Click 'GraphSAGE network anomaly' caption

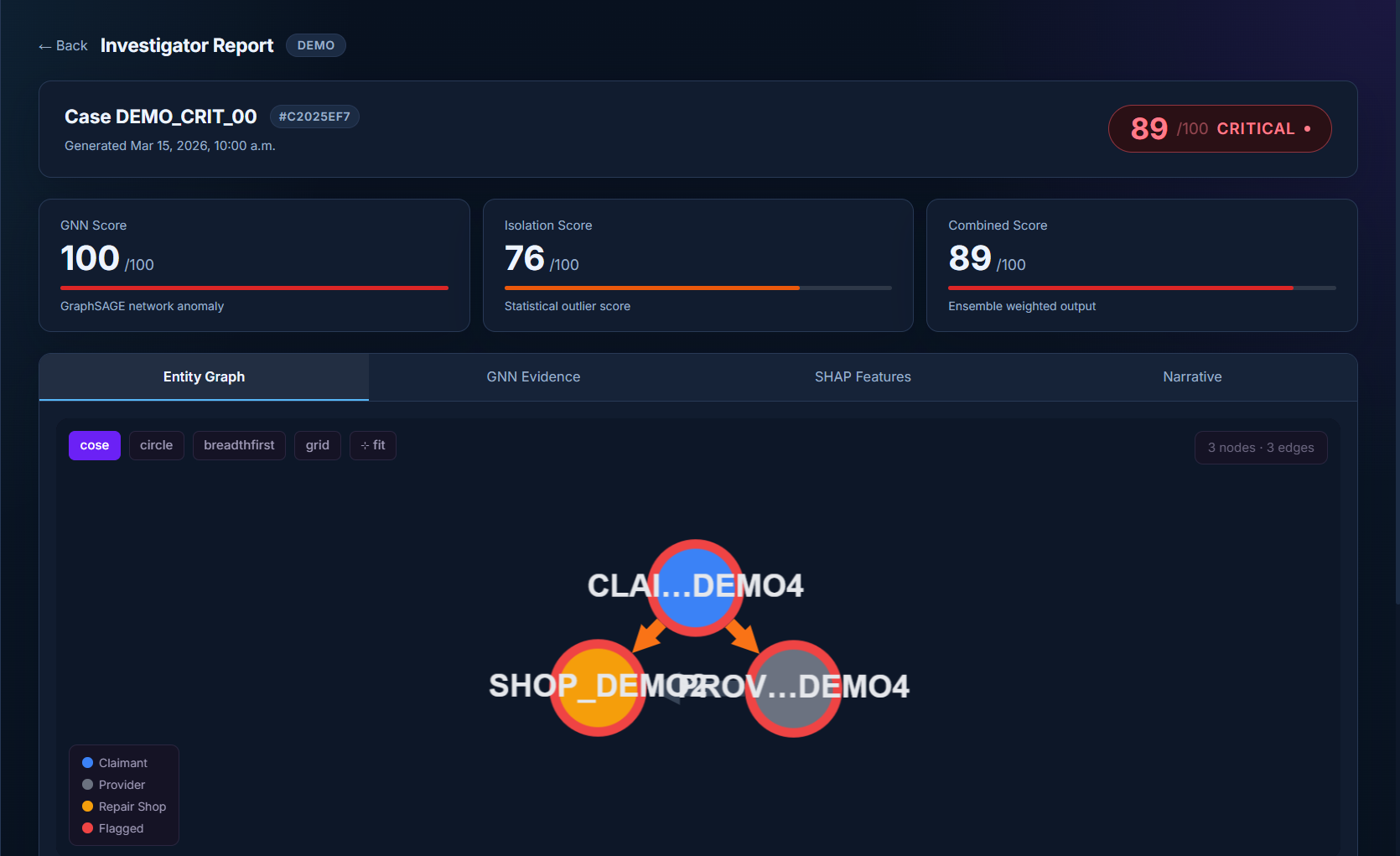142,306
